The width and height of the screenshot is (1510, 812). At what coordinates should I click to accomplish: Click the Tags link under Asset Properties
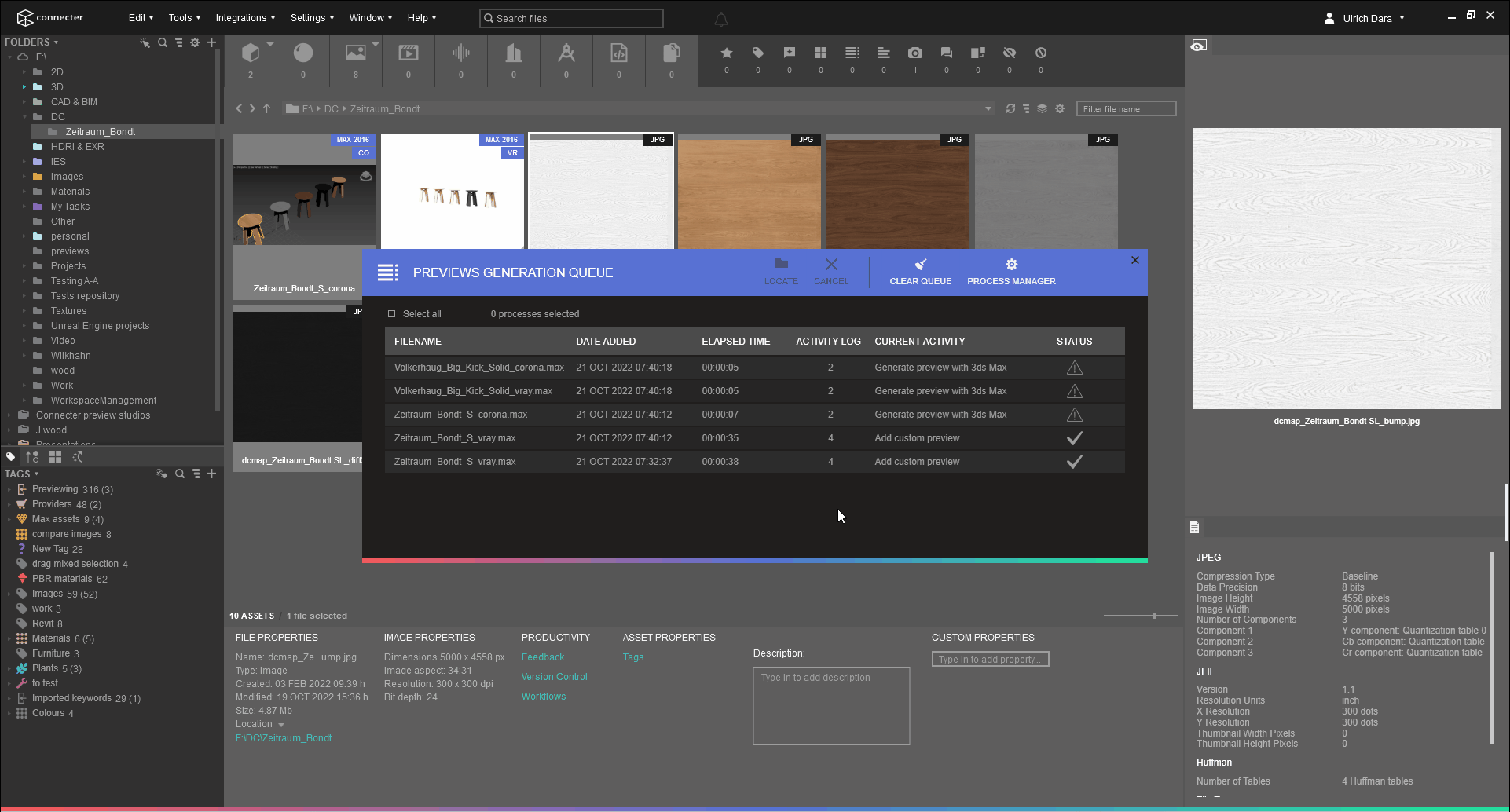click(633, 657)
